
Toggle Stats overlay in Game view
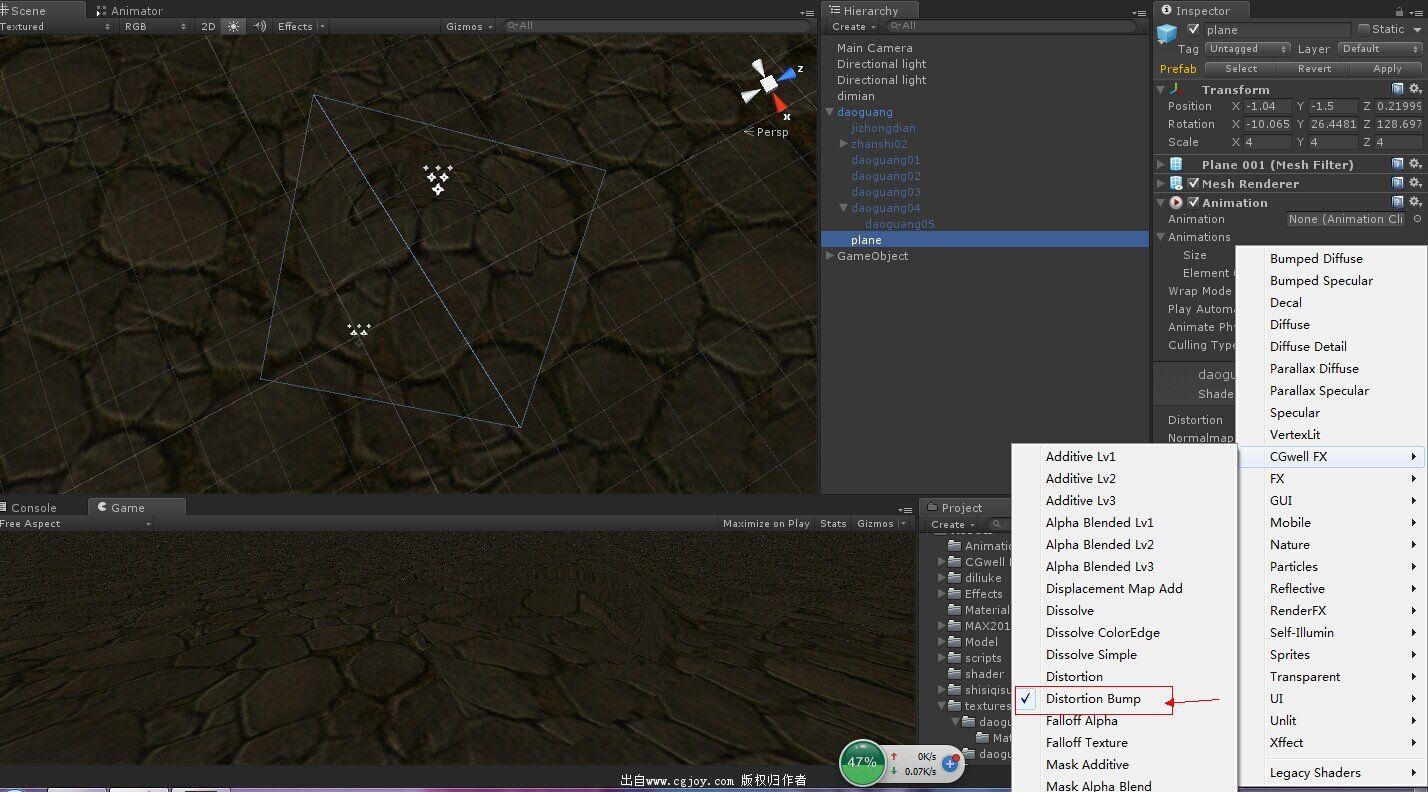833,523
